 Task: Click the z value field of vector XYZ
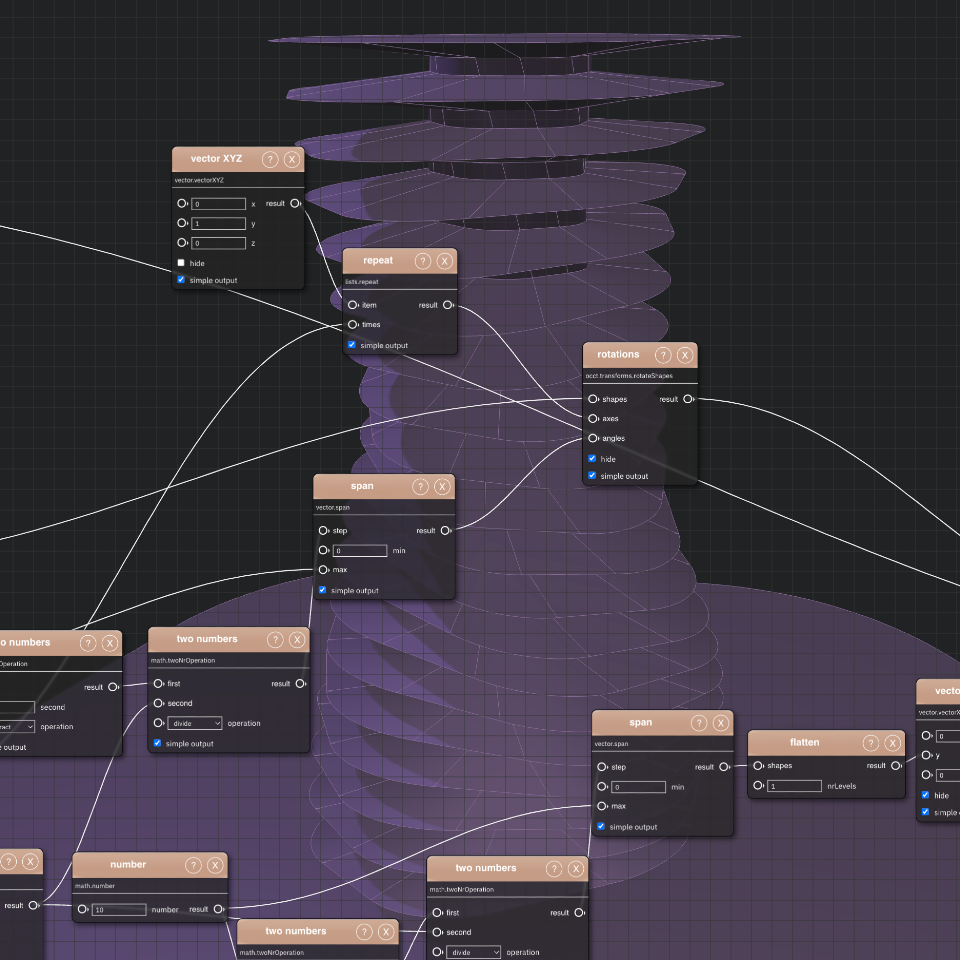219,243
